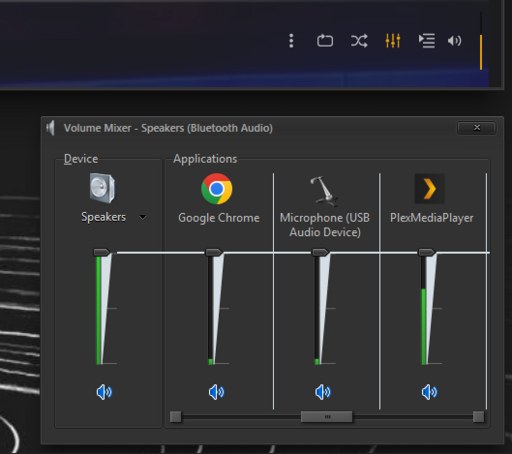Image resolution: width=512 pixels, height=454 pixels.
Task: Expand the Speakers device dropdown arrow
Action: pos(143,217)
